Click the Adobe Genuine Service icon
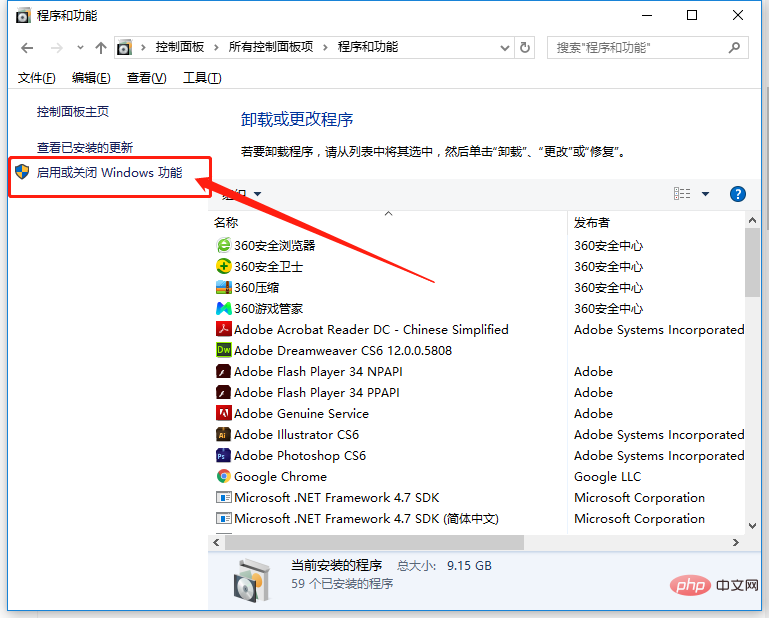The width and height of the screenshot is (769, 618). 224,413
